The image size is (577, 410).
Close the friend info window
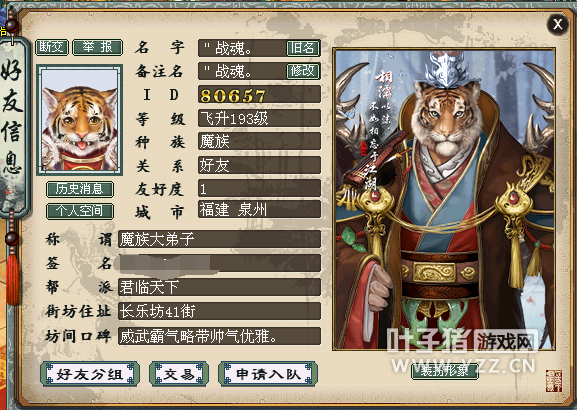pyautogui.click(x=557, y=25)
